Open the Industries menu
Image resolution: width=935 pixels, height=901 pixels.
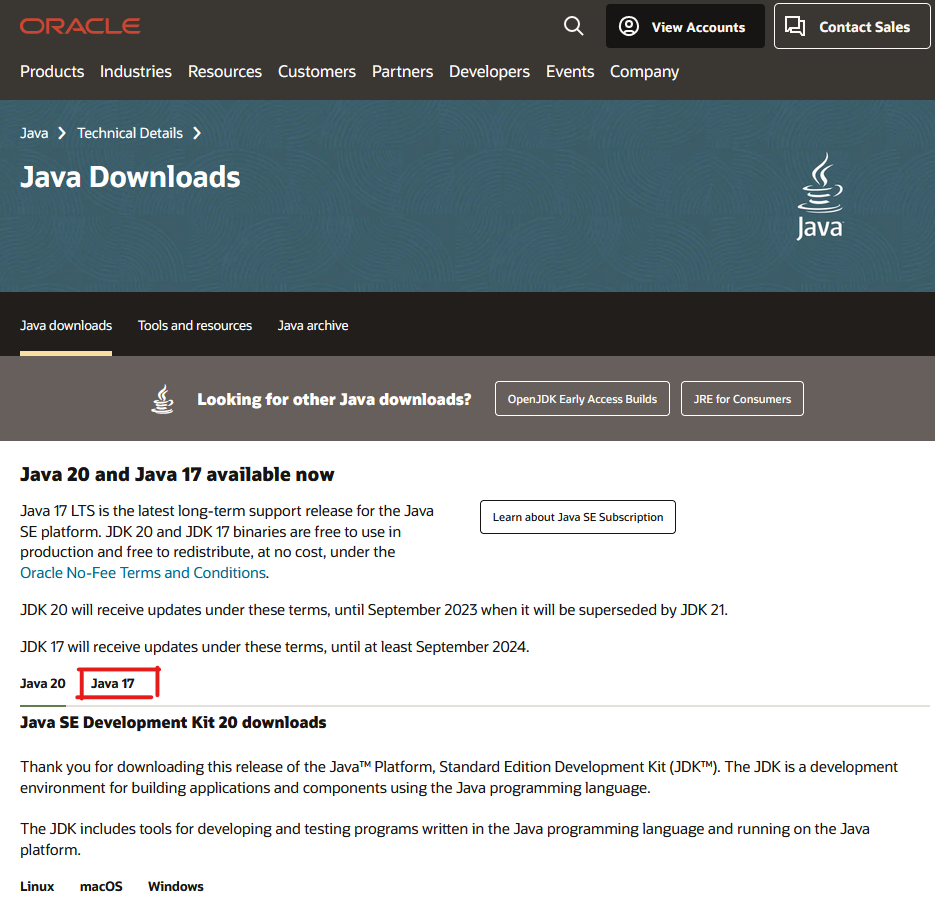(x=135, y=72)
